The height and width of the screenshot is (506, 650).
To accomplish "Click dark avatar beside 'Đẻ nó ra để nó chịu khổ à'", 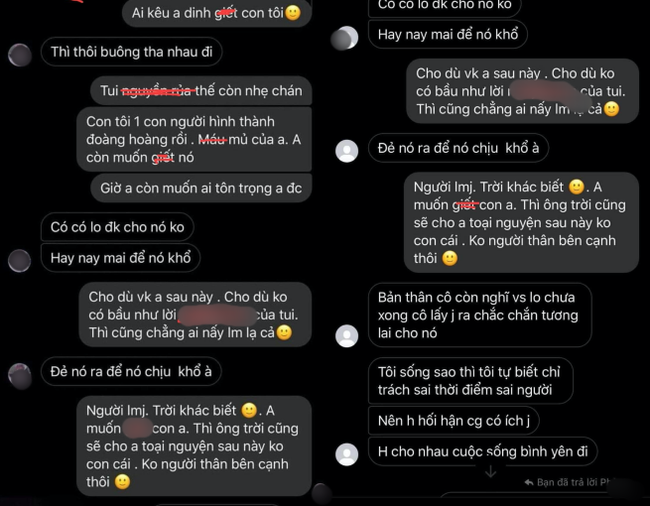I will click(x=20, y=375).
